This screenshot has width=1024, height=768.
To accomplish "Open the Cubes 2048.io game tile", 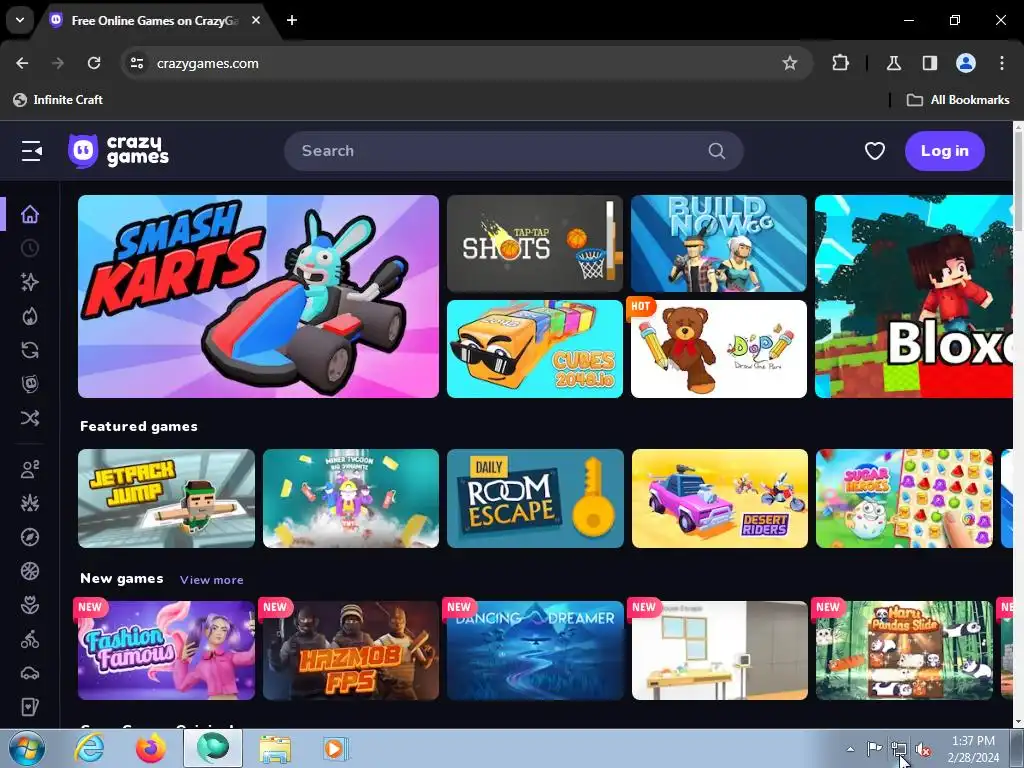I will pos(534,349).
